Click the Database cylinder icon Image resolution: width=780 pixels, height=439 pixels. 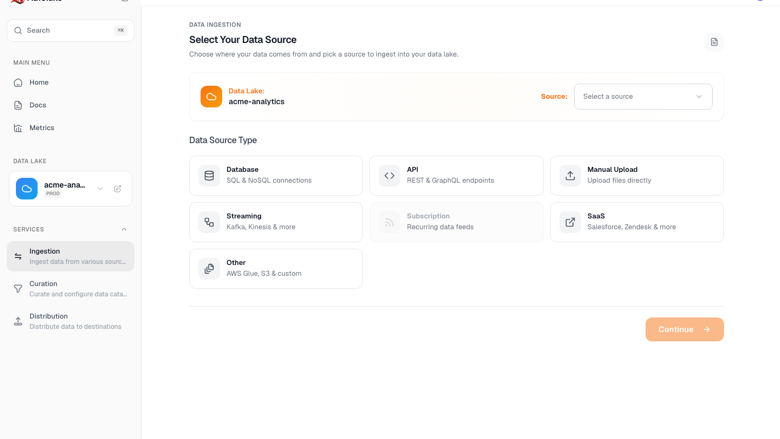[x=209, y=176]
